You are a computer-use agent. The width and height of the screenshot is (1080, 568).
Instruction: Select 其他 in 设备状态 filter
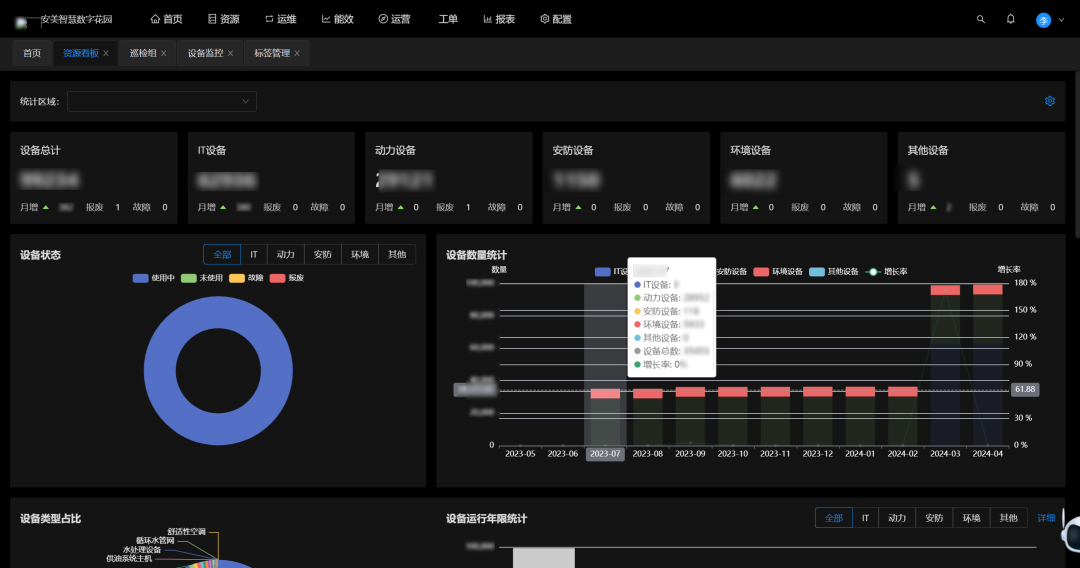tap(397, 255)
